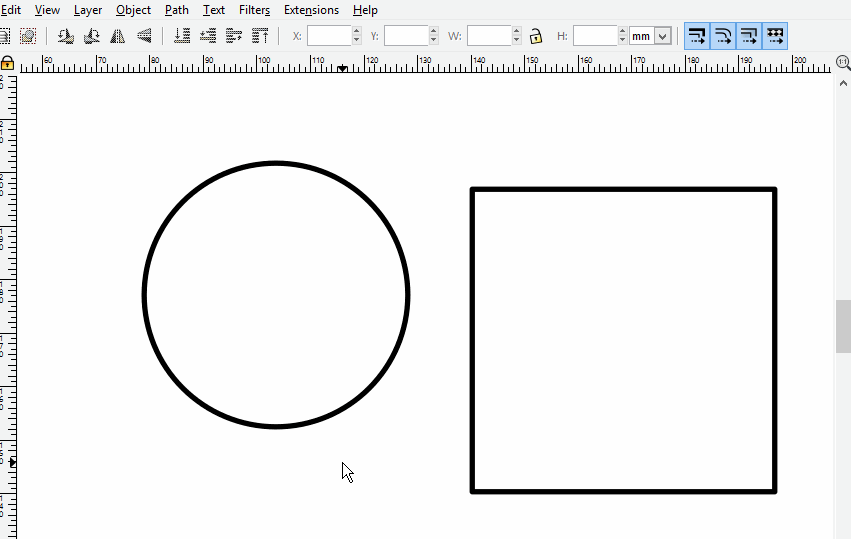Image resolution: width=851 pixels, height=539 pixels.
Task: Raise selection one step icon
Action: (234, 36)
